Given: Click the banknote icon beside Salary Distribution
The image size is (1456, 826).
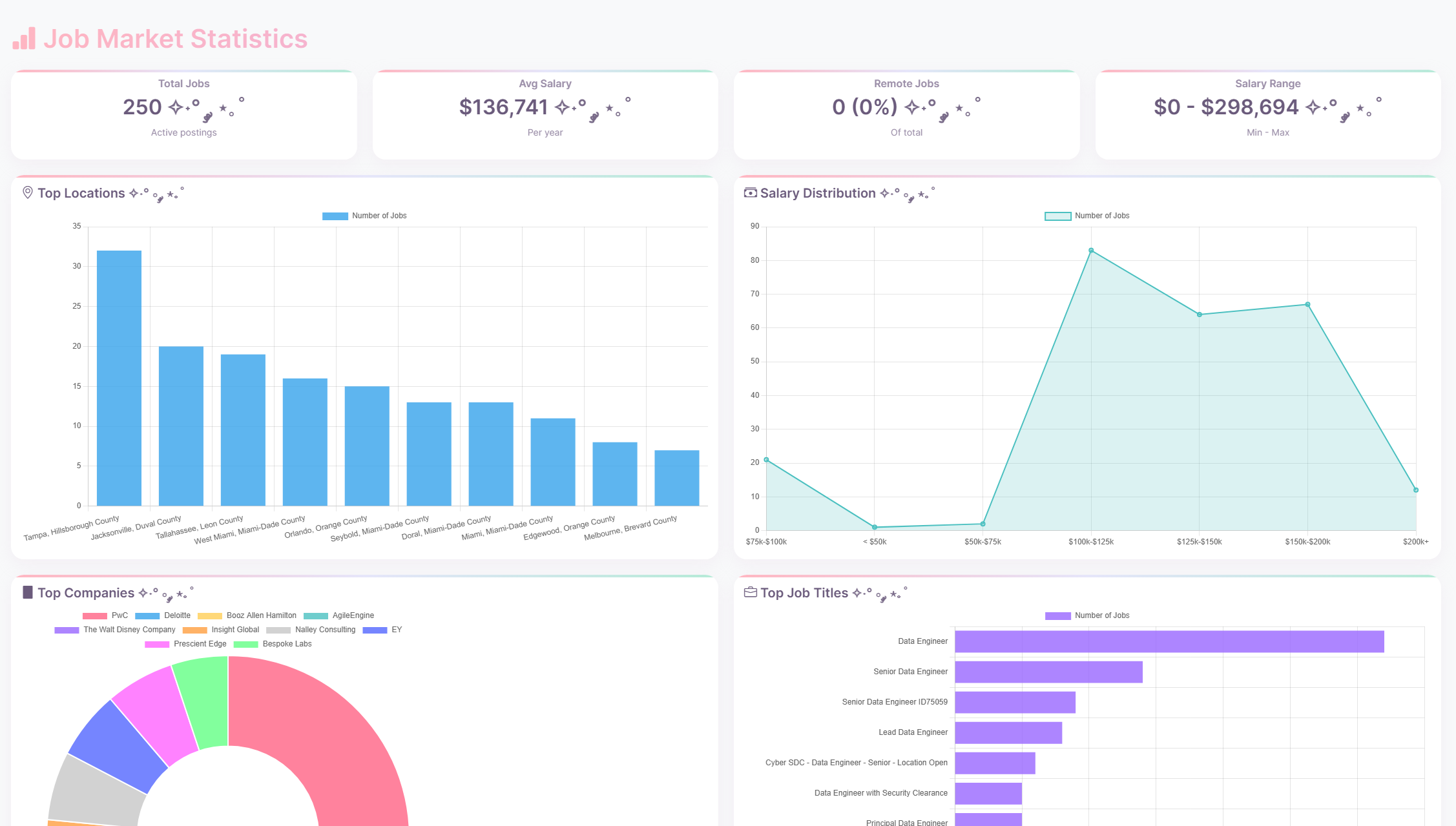Looking at the screenshot, I should coord(751,192).
